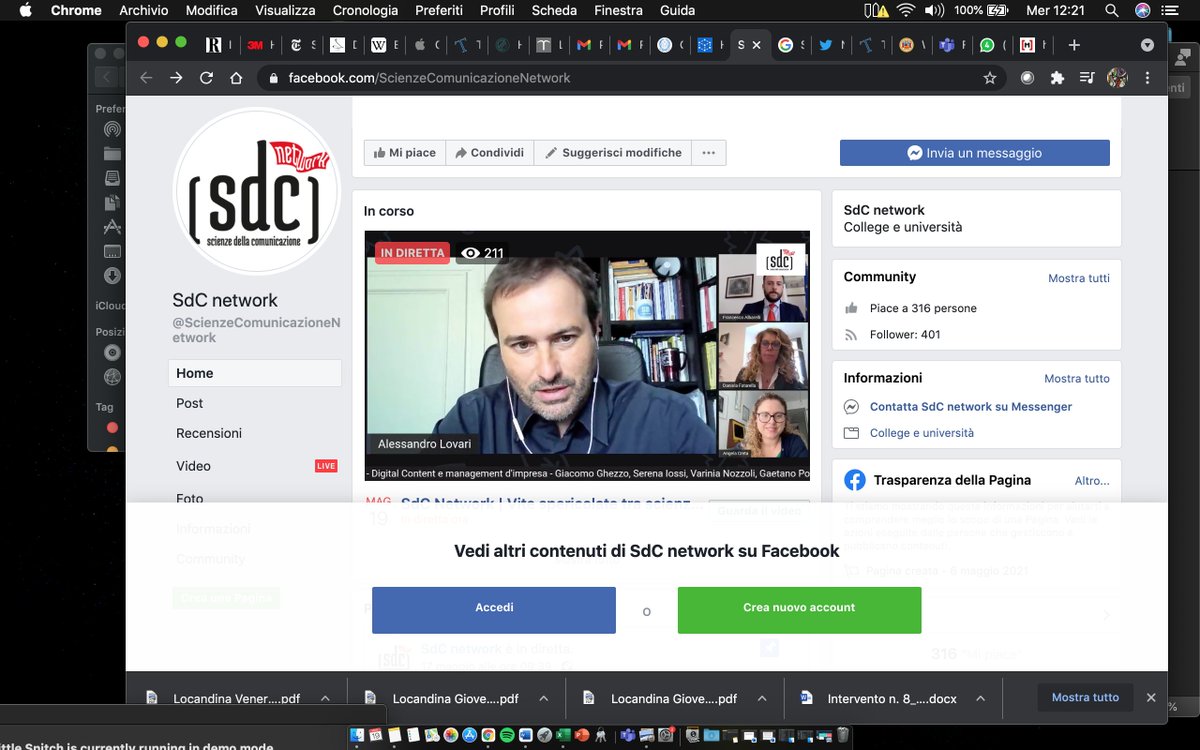Click Mostra tutto downloads button
The width and height of the screenshot is (1200, 750).
1085,698
